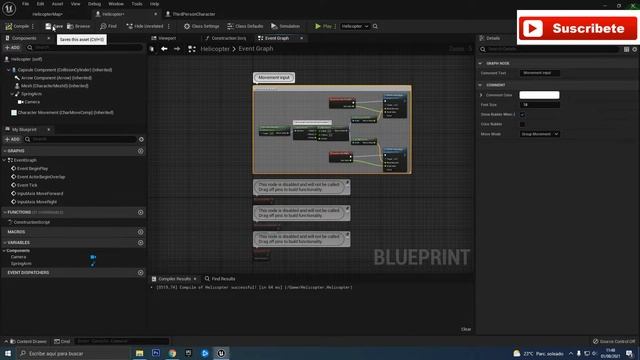The image size is (640, 360).
Task: Save the blueprint asset
Action: coord(54,26)
